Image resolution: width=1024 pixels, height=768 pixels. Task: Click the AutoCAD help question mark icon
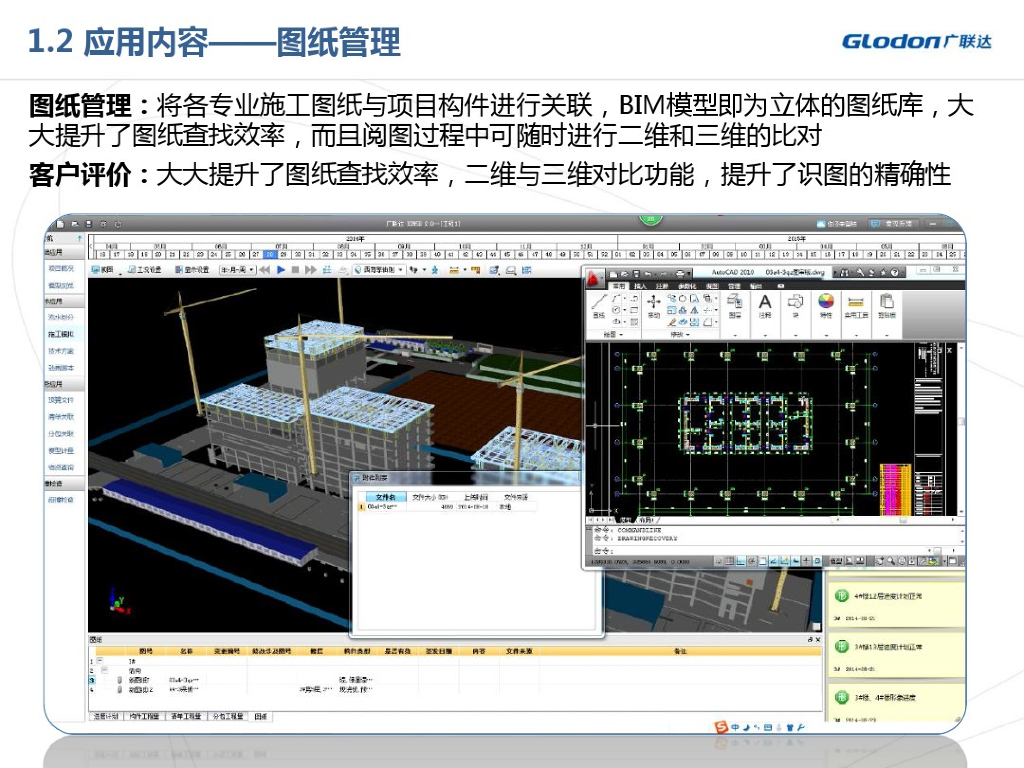895,272
